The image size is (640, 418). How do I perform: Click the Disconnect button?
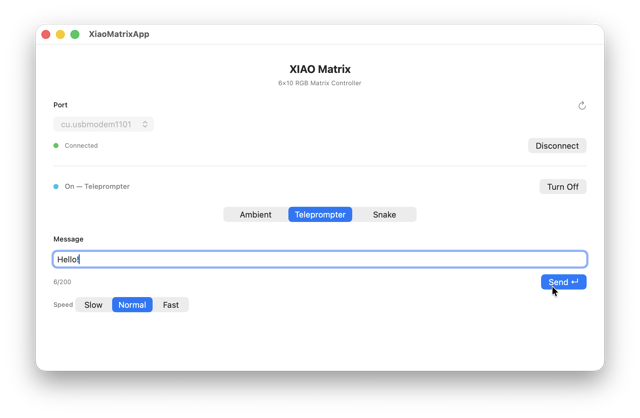point(557,146)
